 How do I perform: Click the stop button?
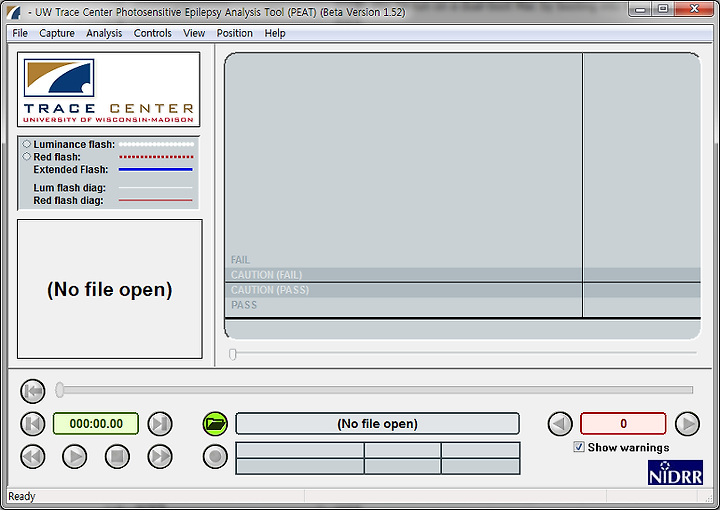coord(117,457)
